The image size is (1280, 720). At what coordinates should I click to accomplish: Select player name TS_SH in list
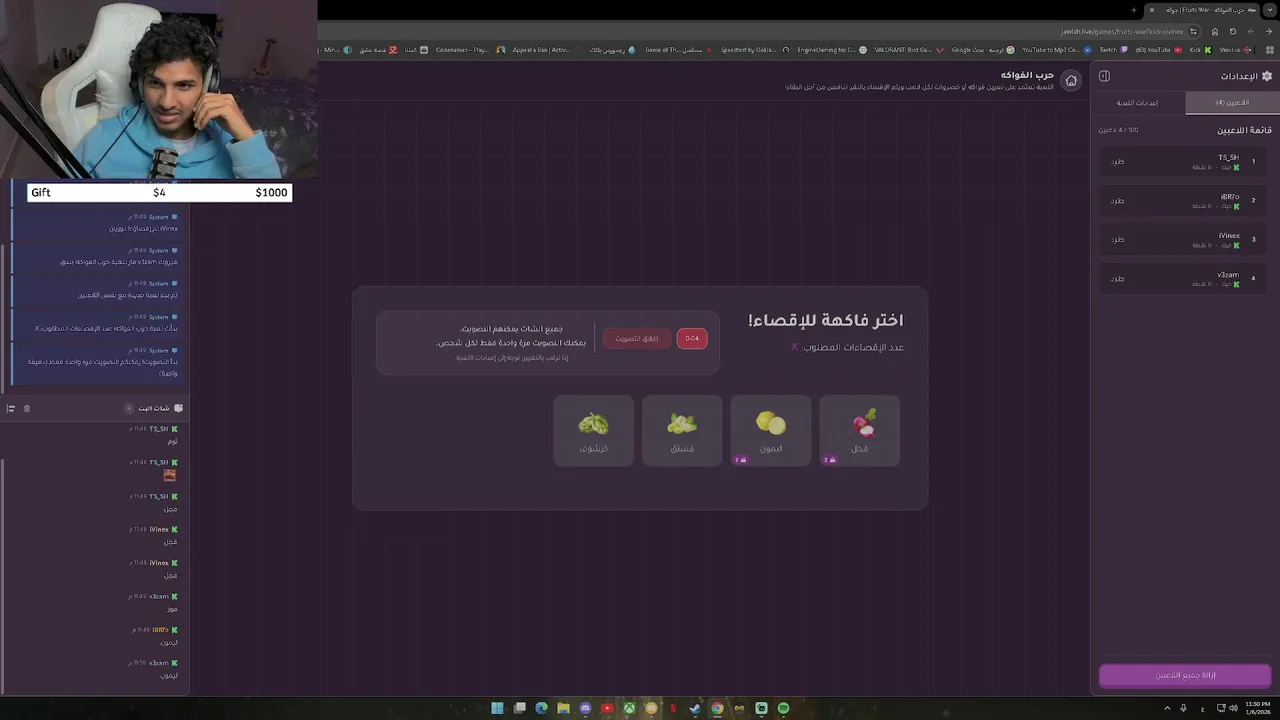point(1228,157)
